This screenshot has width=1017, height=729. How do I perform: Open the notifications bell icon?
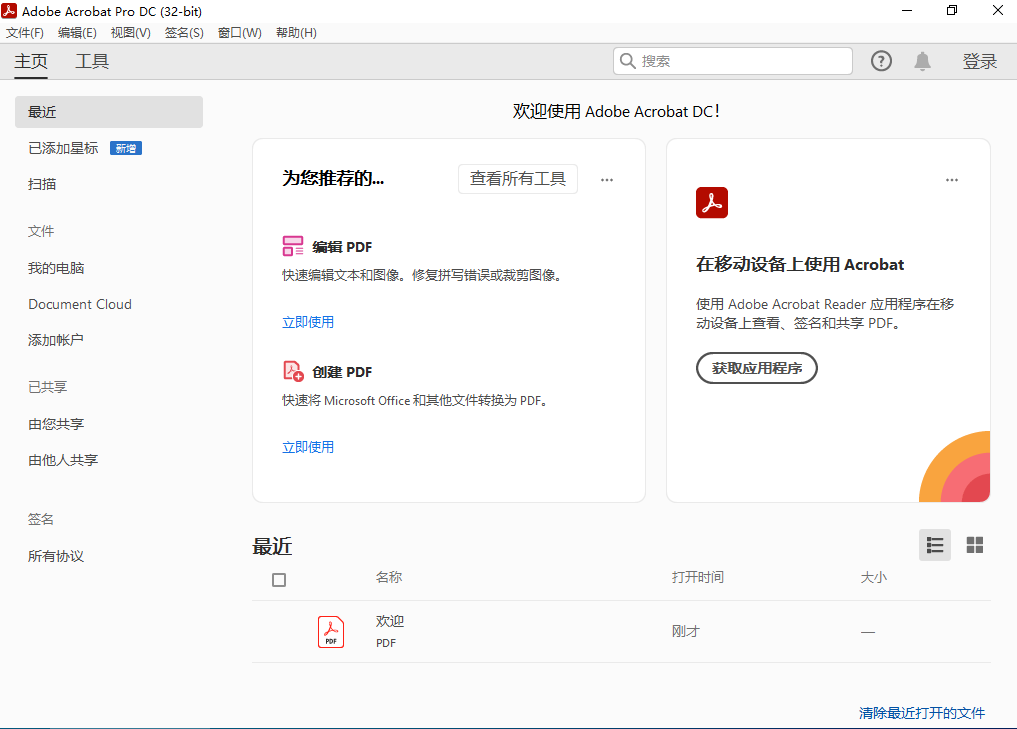coord(922,61)
